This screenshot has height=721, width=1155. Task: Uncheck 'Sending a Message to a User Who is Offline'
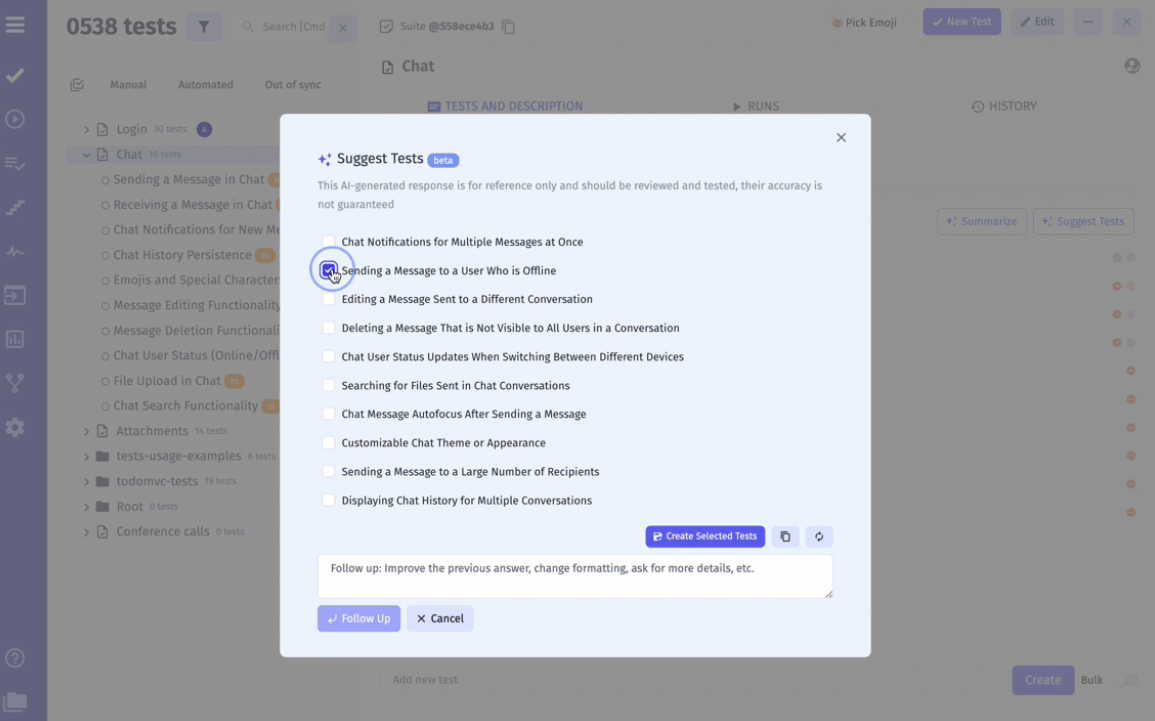click(x=328, y=270)
